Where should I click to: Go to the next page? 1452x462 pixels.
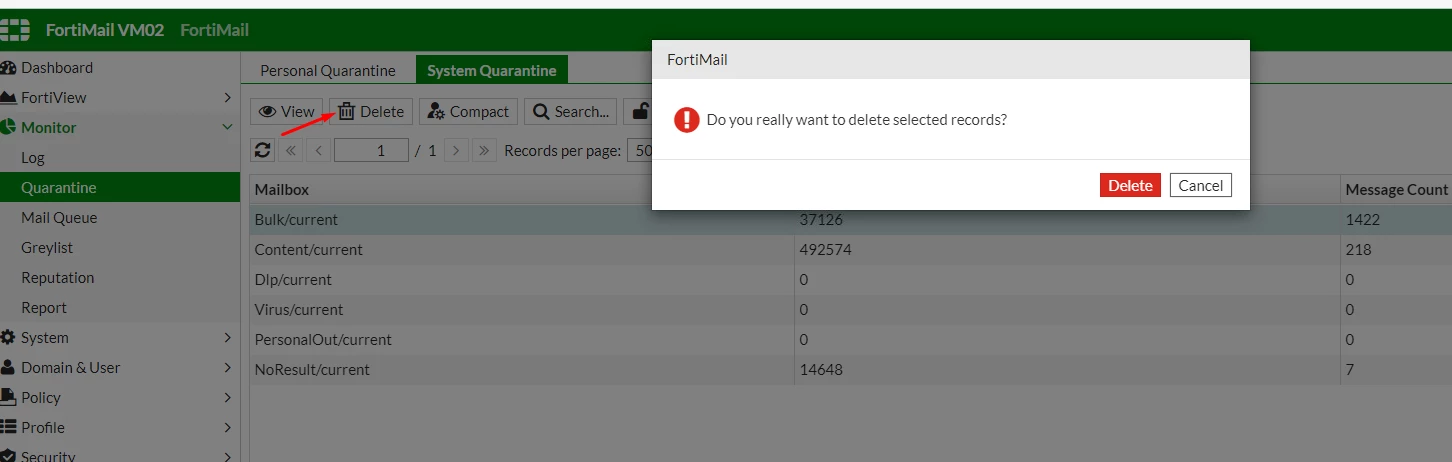456,151
